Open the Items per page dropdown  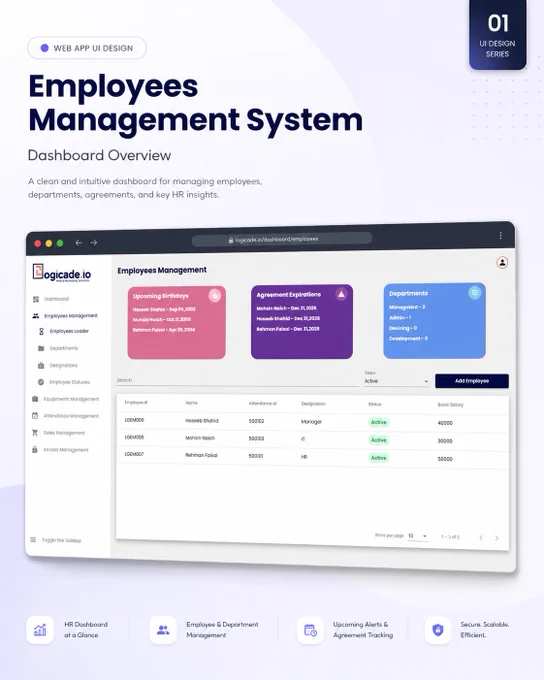tap(418, 536)
